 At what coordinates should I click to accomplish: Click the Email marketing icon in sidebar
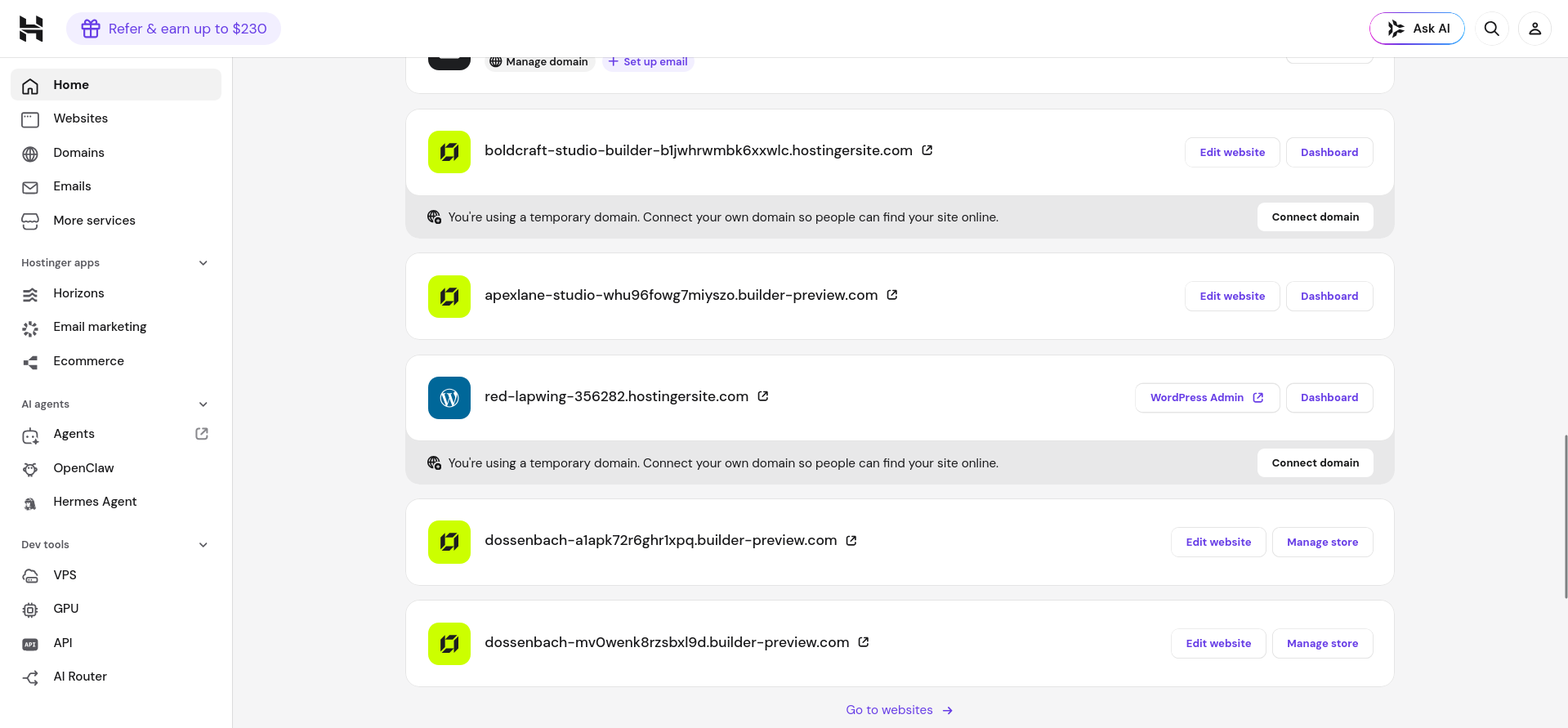pos(30,328)
